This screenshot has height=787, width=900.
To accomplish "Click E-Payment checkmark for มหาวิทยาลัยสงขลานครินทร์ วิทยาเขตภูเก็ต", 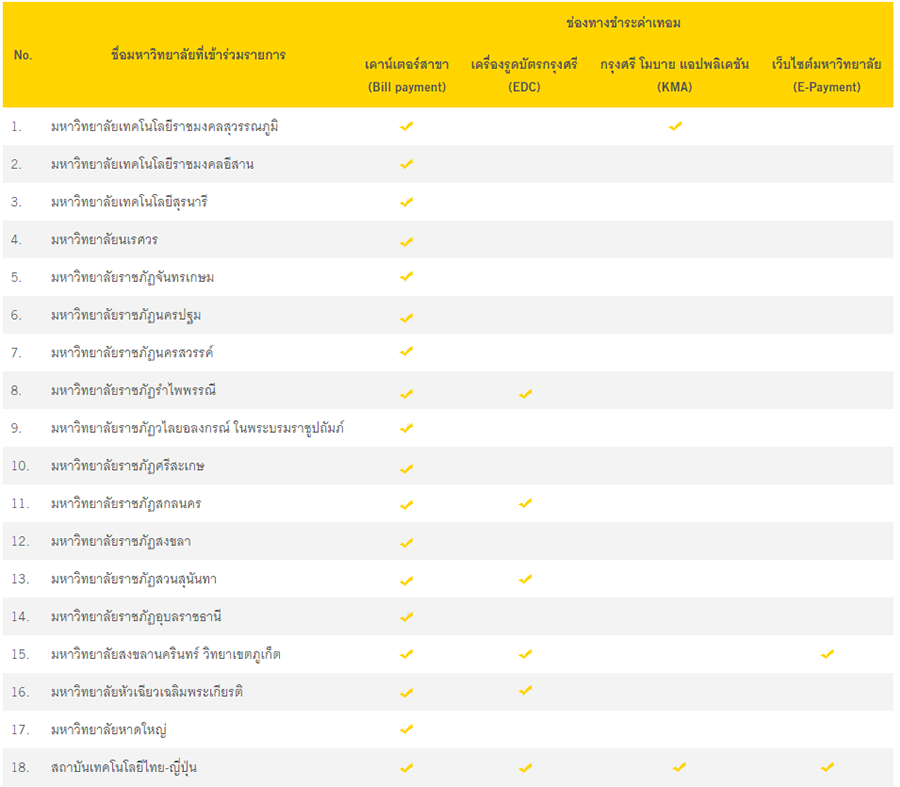I will 827,654.
